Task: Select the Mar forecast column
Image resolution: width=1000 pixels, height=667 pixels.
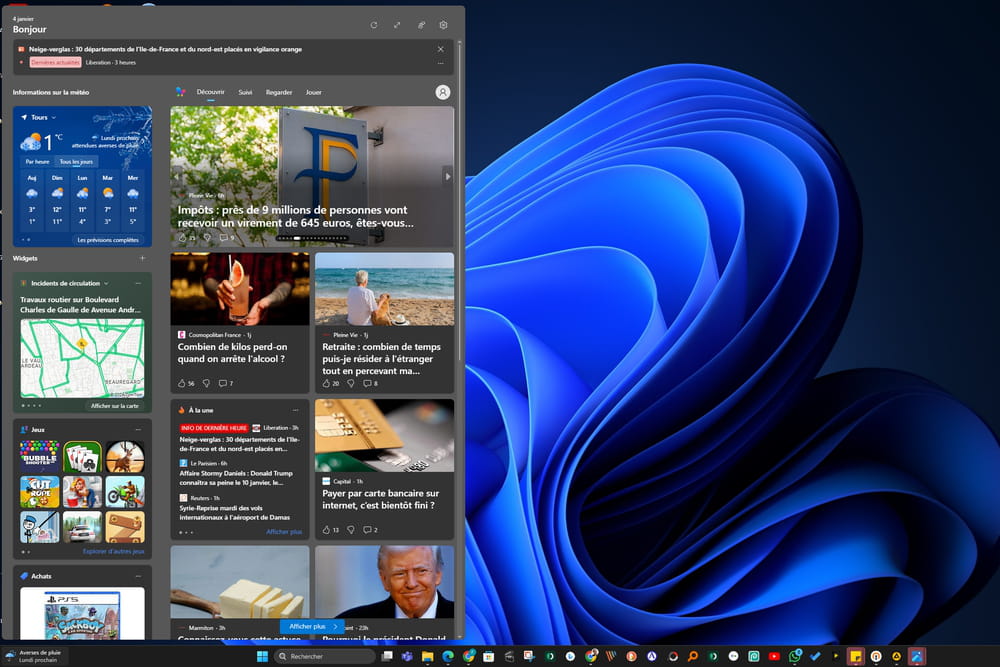Action: point(108,200)
